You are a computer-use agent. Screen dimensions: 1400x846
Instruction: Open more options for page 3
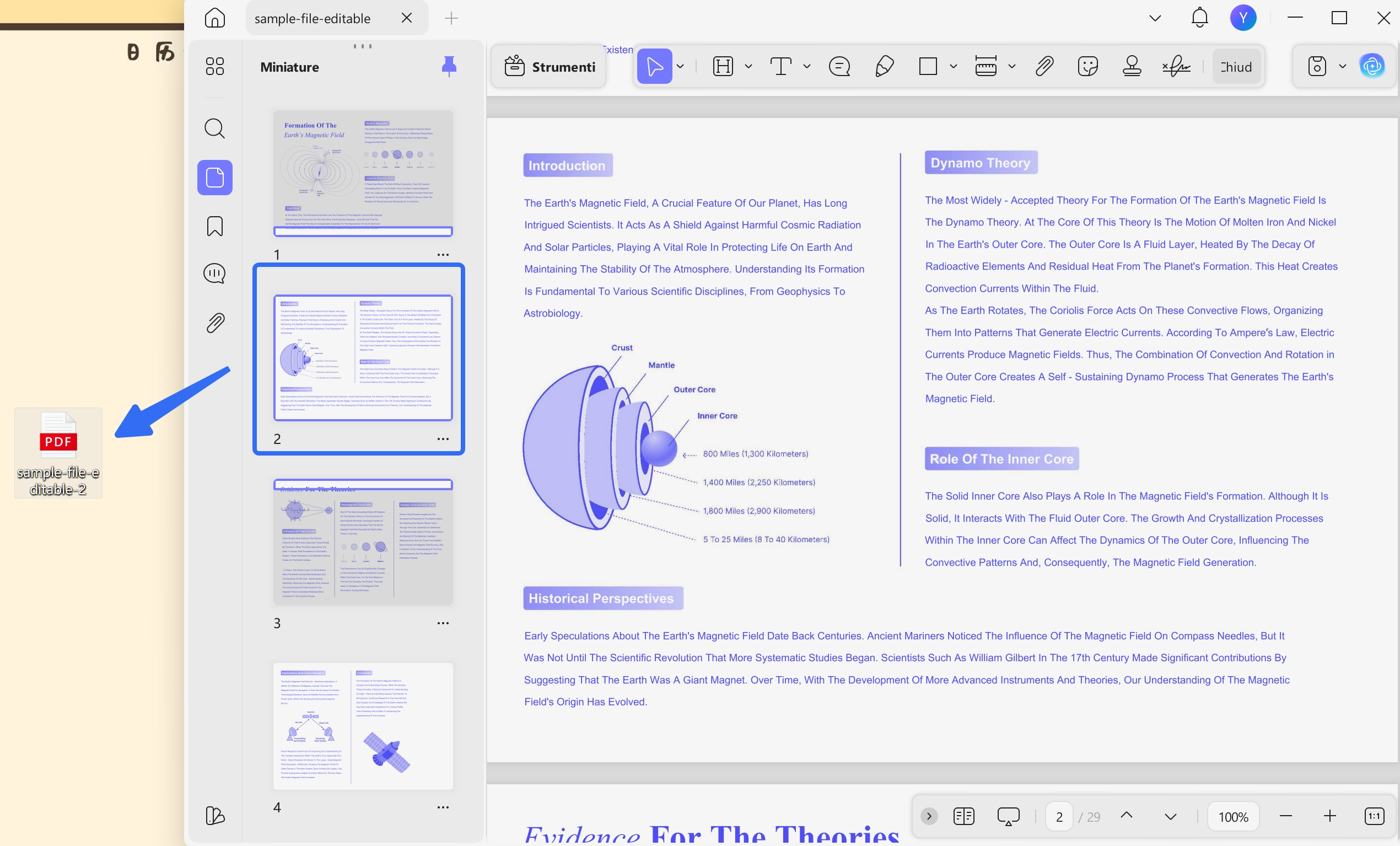tap(443, 623)
